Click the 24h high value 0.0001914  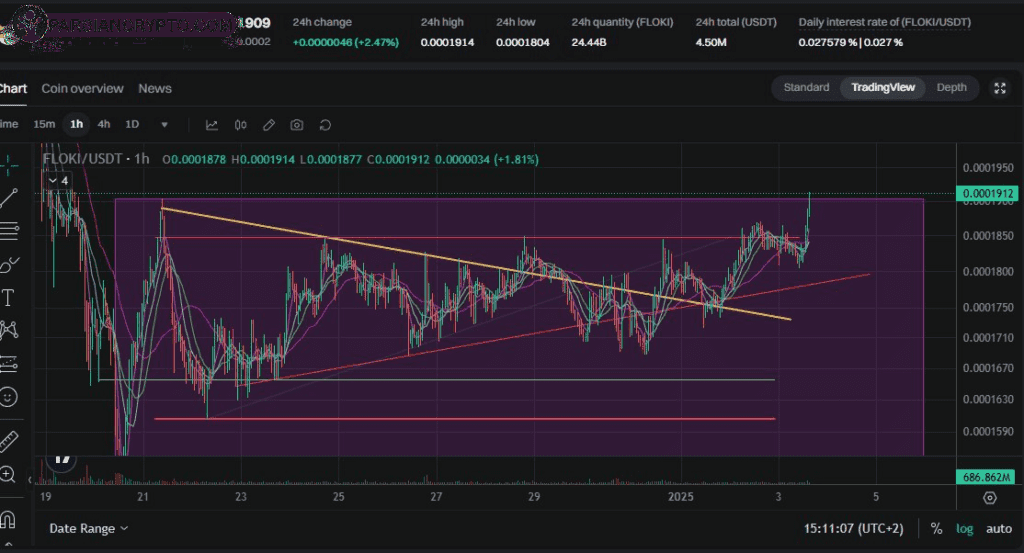447,42
